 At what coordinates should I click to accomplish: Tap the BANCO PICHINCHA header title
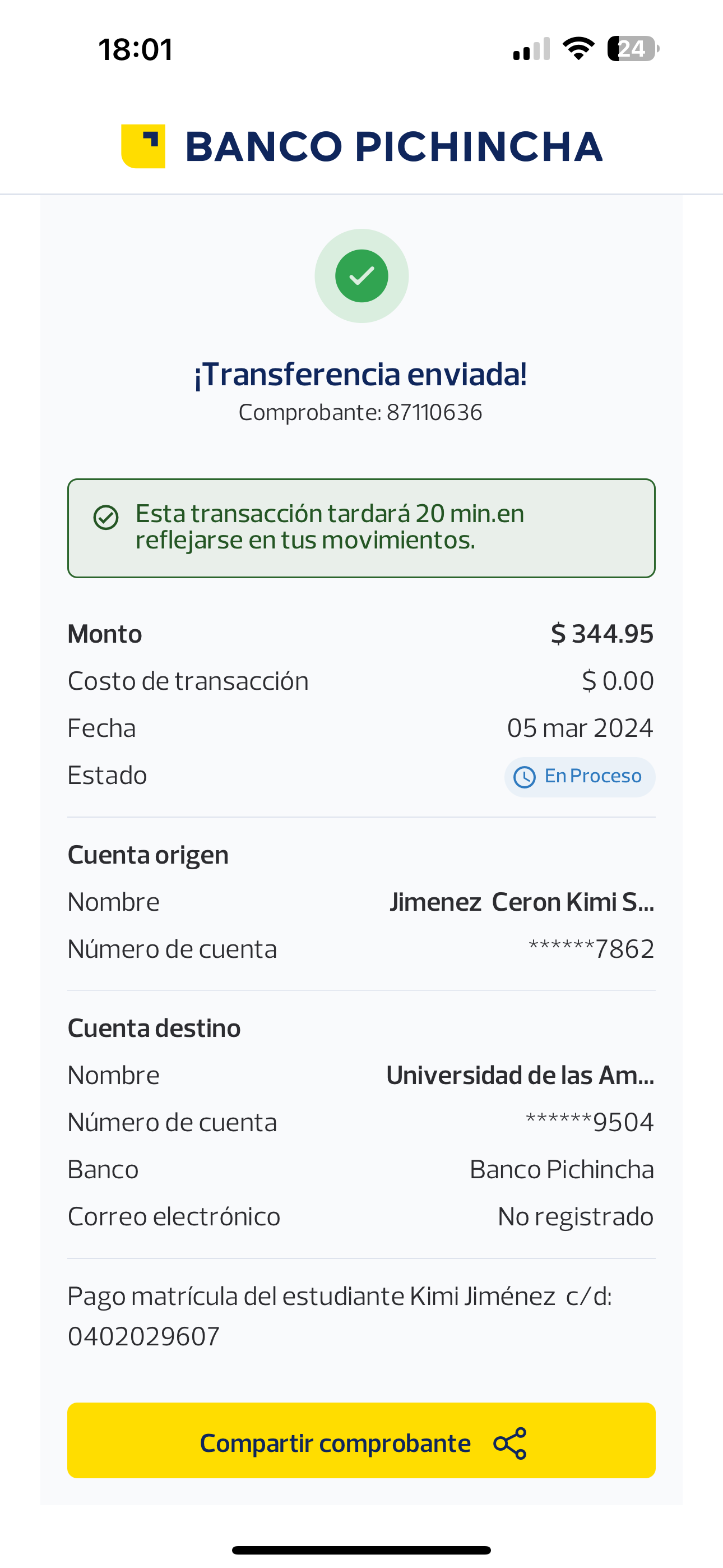(393, 147)
